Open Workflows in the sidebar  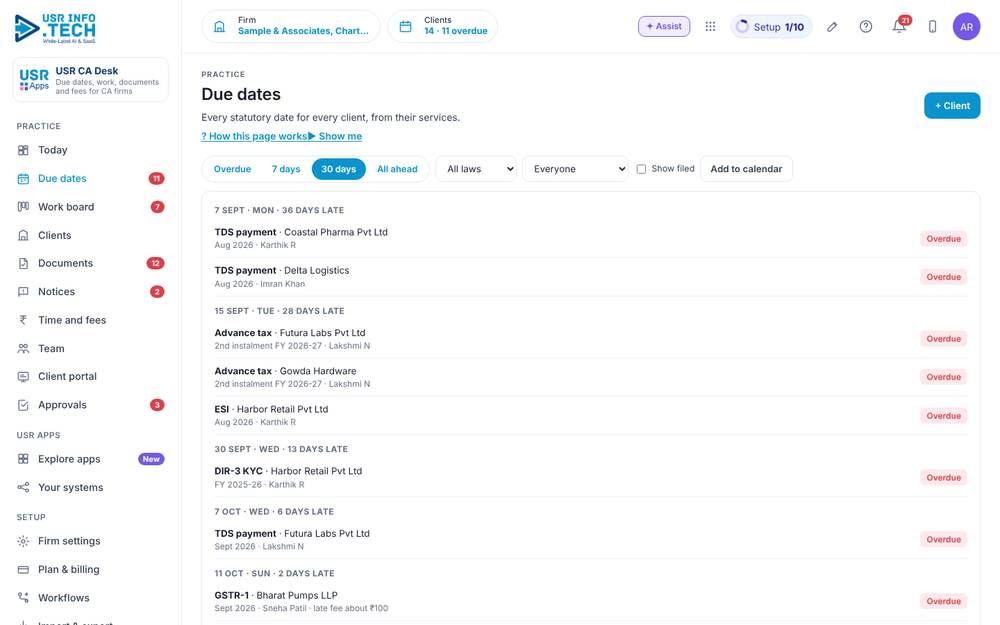tap(91, 598)
